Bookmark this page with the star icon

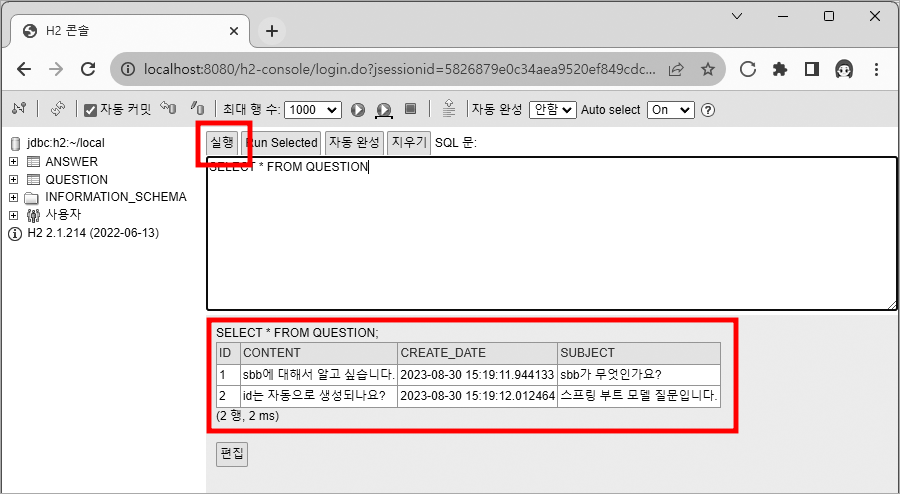coord(708,69)
